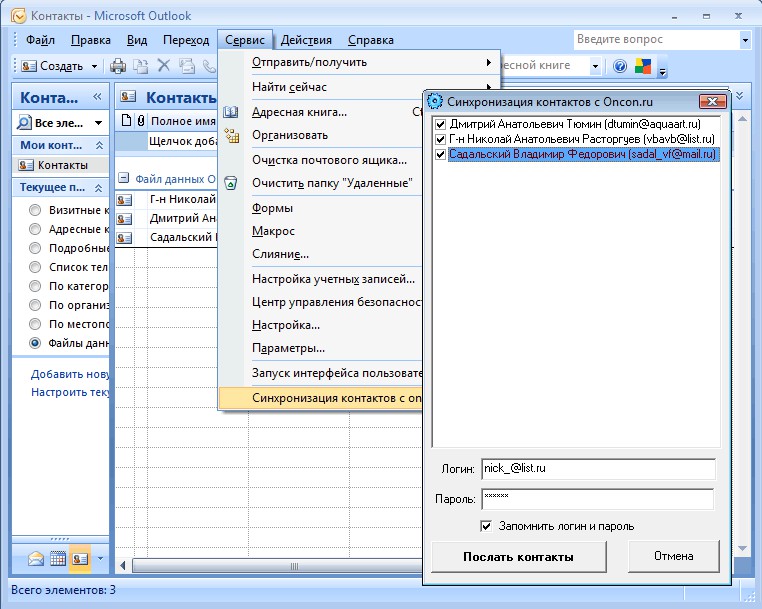
Task: Click the colorful Office icon in toolbar
Action: click(x=643, y=66)
